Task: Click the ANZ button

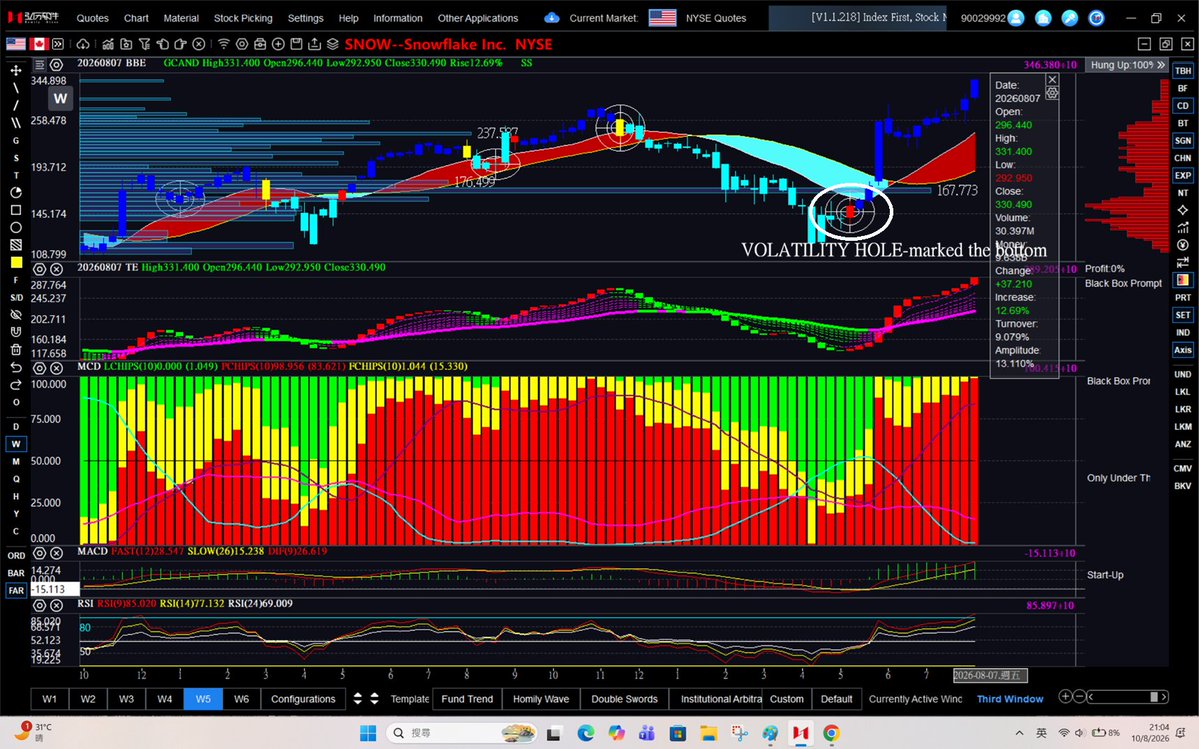Action: (x=1183, y=444)
